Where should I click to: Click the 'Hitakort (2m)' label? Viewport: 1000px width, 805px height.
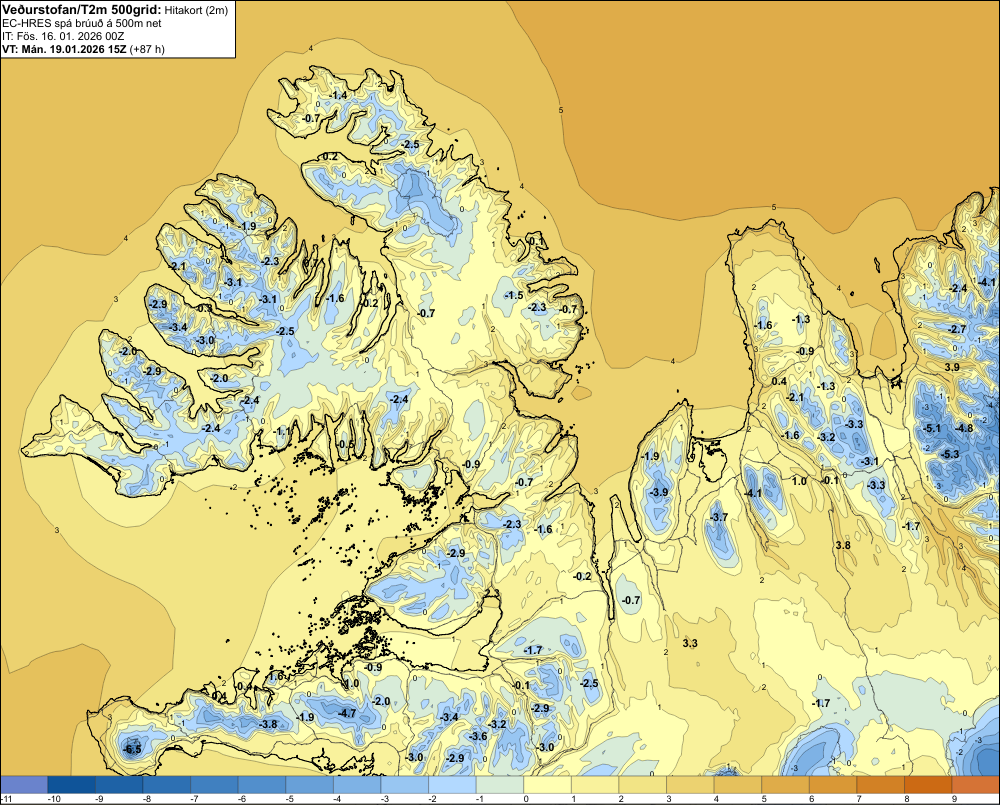point(196,10)
